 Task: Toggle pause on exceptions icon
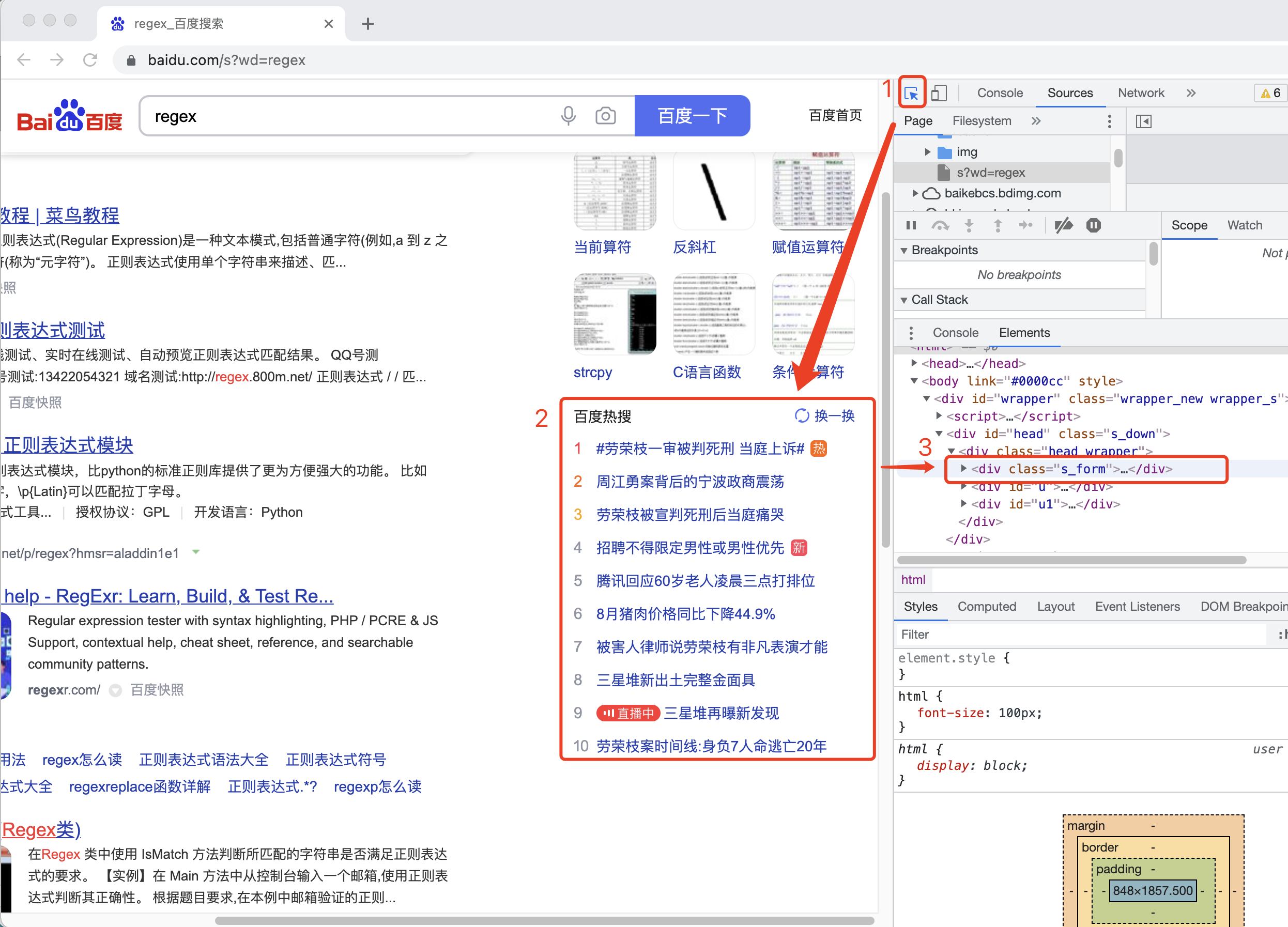pos(1093,226)
